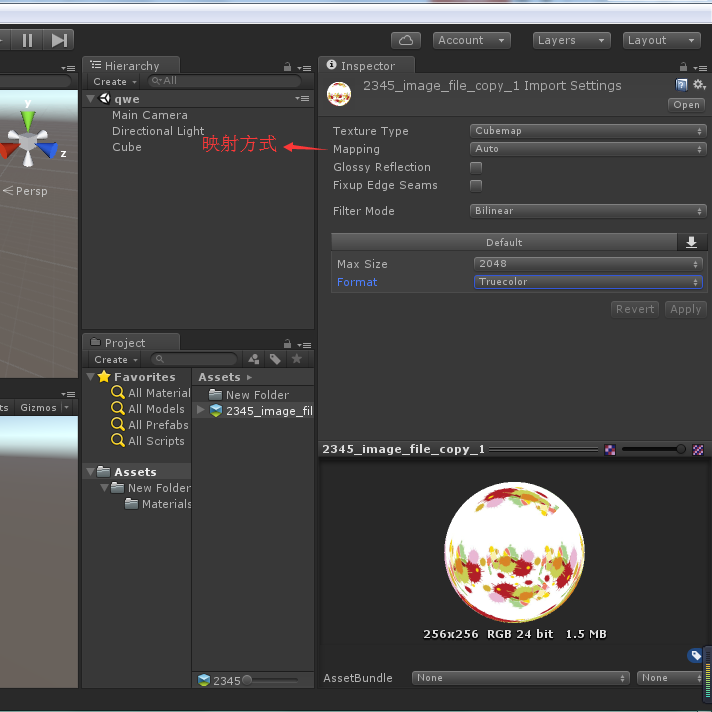
Task: Enable Glossy Reflection checkbox
Action: [x=476, y=167]
